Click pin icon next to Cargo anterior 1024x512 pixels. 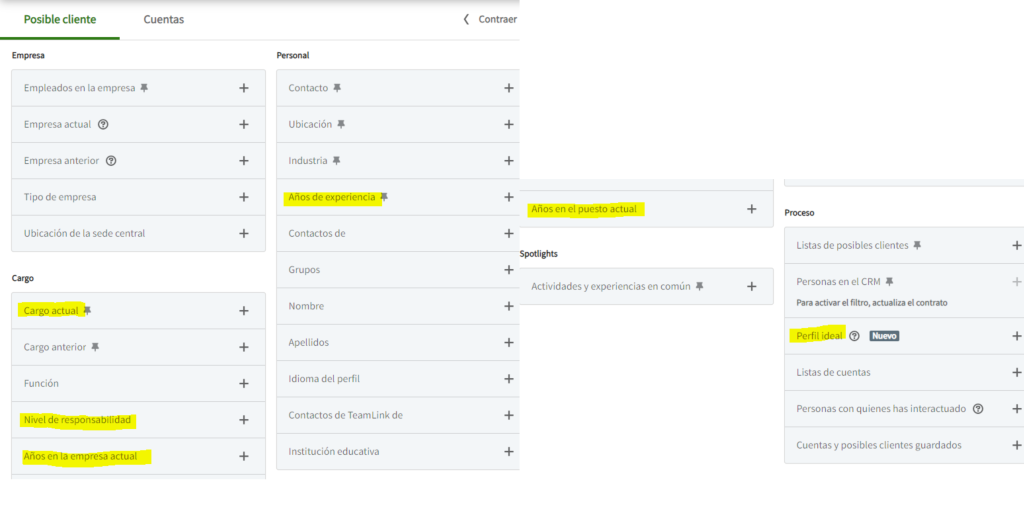95,347
